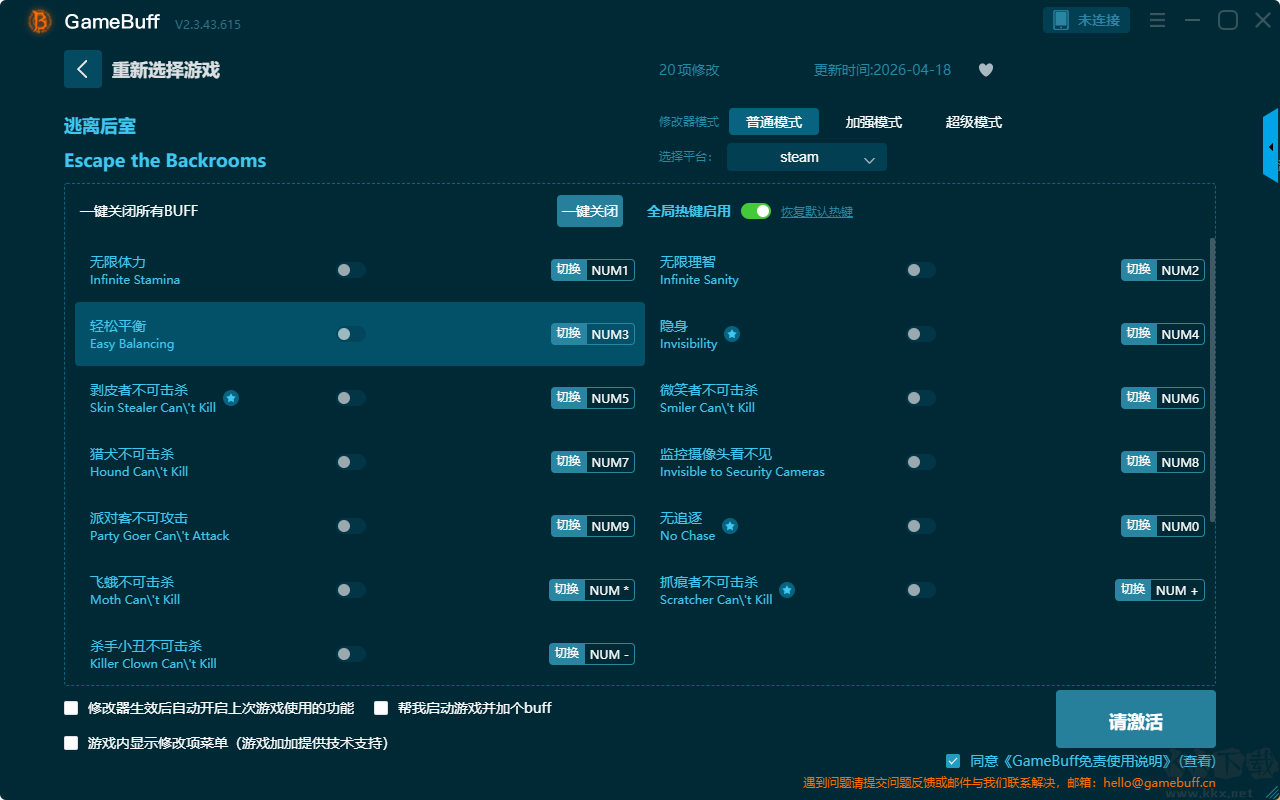Click the back arrow to reselect game
This screenshot has height=800, width=1280.
click(83, 69)
